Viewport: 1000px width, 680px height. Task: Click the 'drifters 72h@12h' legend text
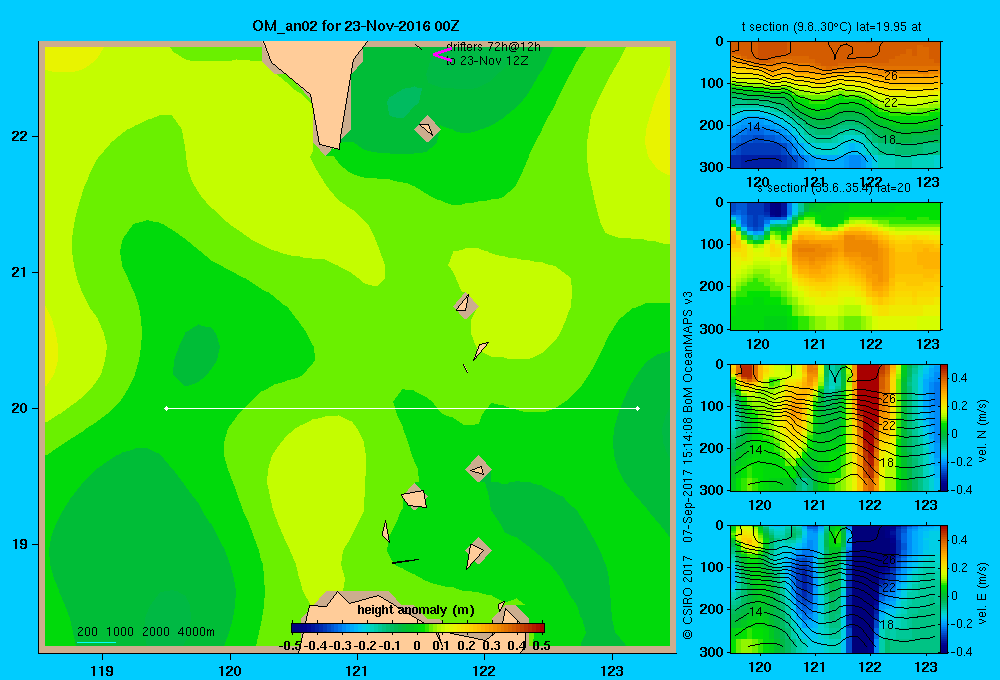coord(493,47)
